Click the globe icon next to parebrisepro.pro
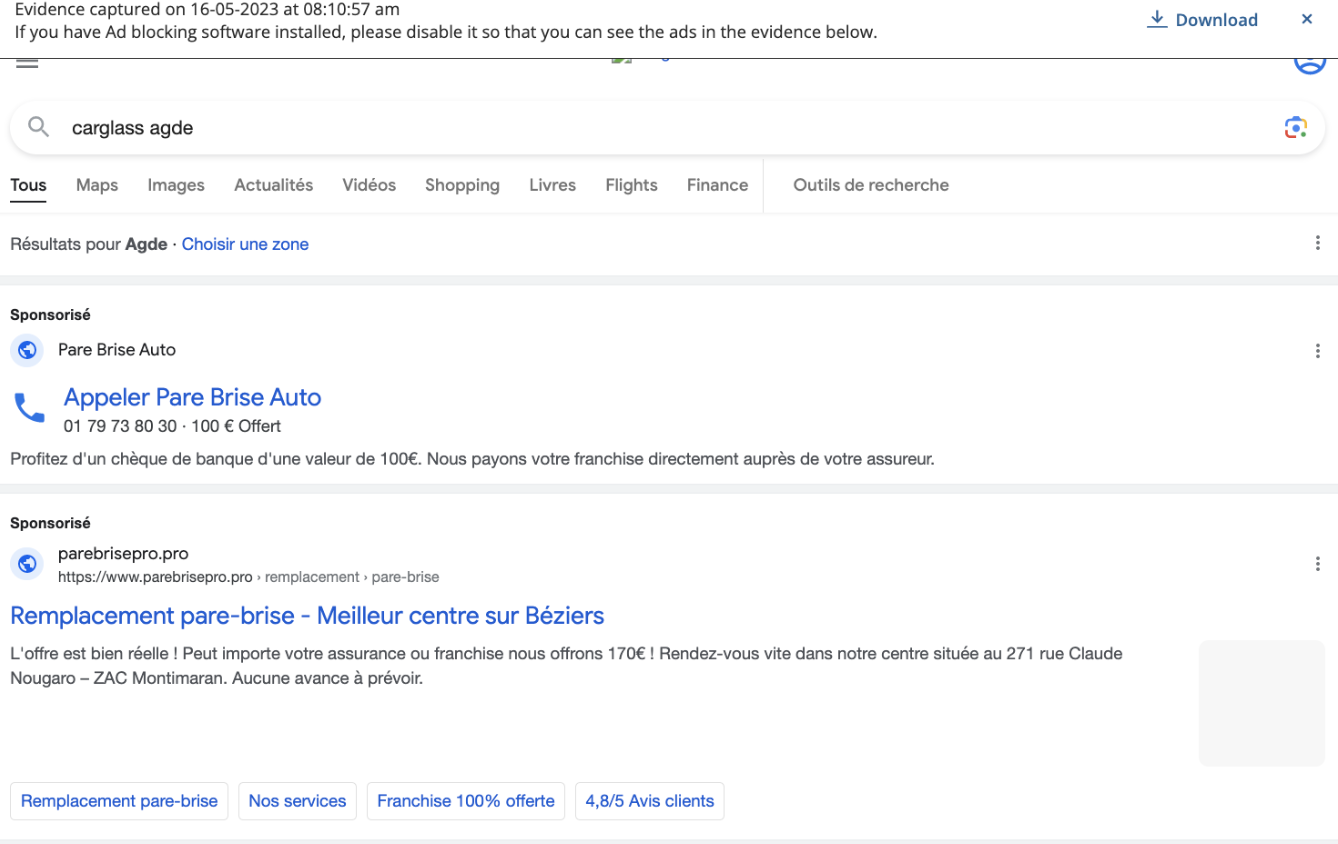 click(27, 564)
